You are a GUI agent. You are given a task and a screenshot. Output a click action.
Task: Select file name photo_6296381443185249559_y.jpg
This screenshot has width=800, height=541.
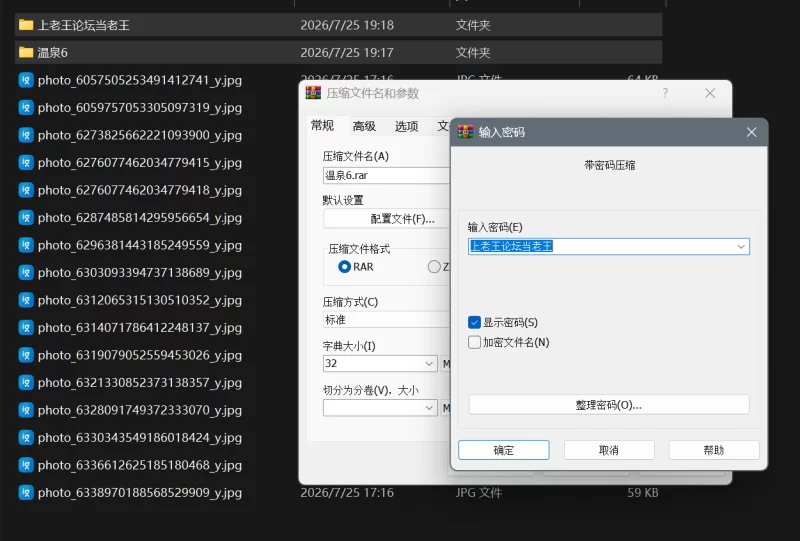pyautogui.click(x=140, y=245)
